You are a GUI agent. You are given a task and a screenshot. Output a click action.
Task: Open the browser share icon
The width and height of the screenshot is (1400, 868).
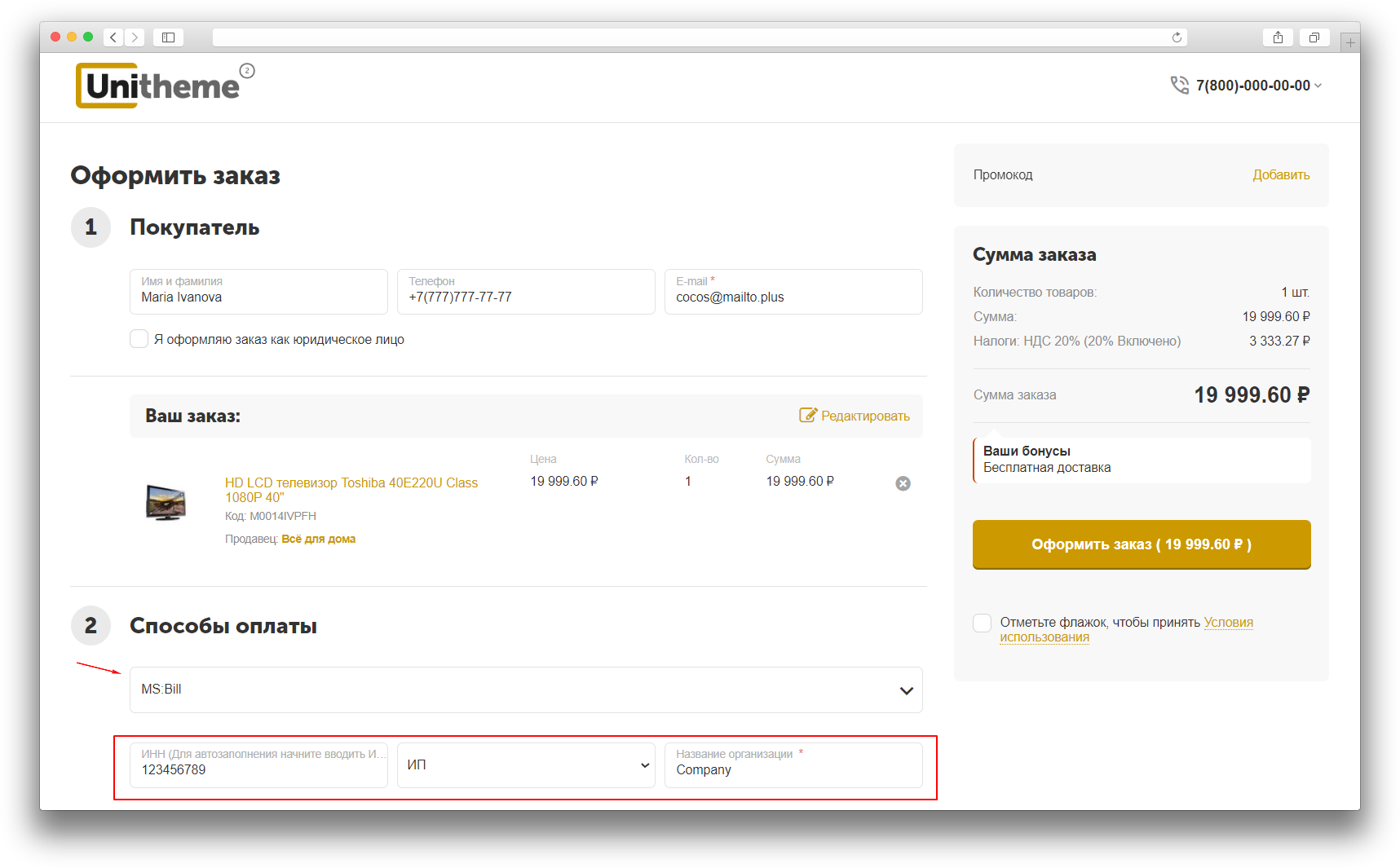pyautogui.click(x=1278, y=37)
